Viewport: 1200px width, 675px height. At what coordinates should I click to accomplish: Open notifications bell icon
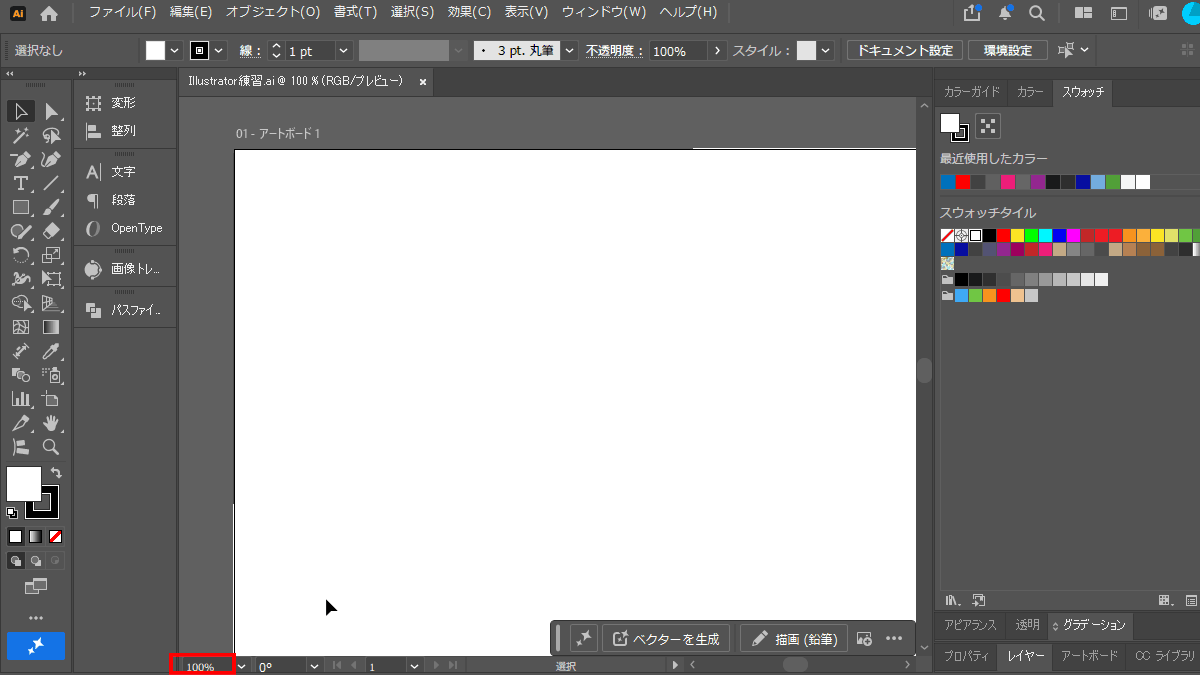pos(1005,13)
